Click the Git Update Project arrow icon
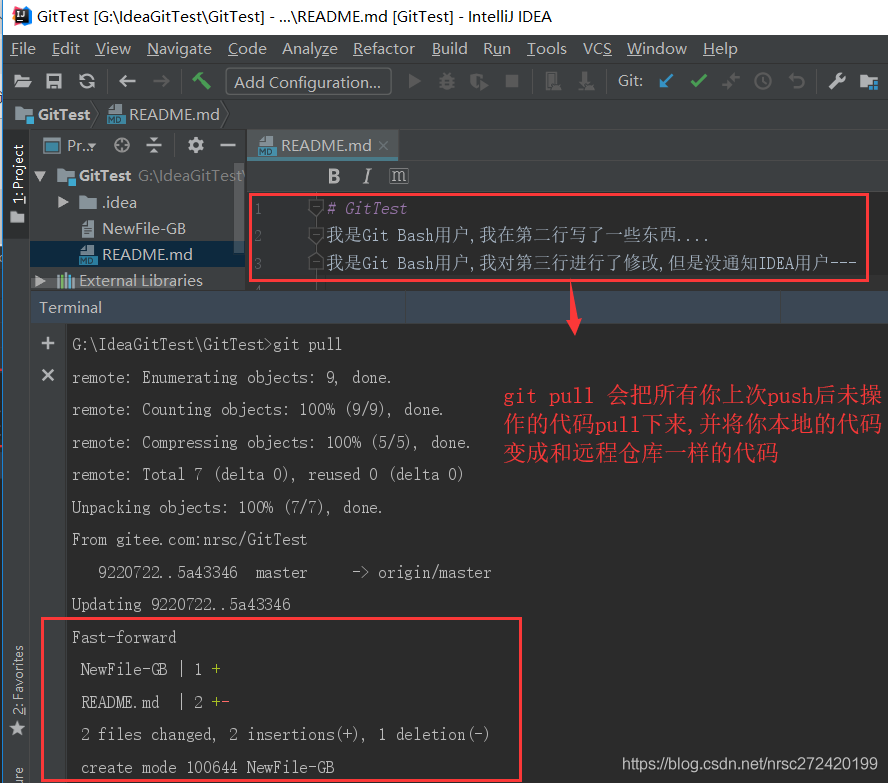Screen dimensions: 888x783 (x=666, y=82)
